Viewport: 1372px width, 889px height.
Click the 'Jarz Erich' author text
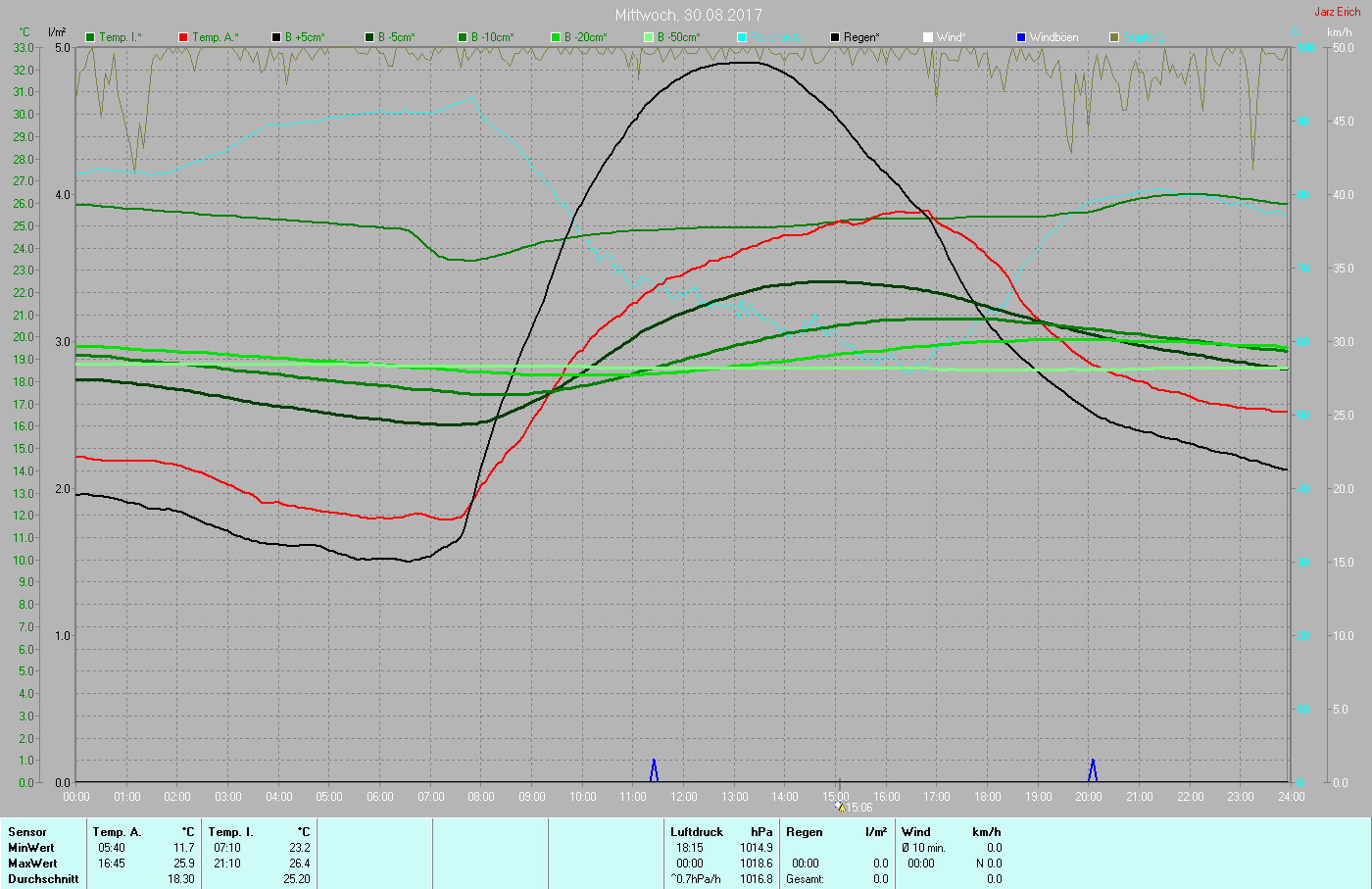tap(1338, 12)
